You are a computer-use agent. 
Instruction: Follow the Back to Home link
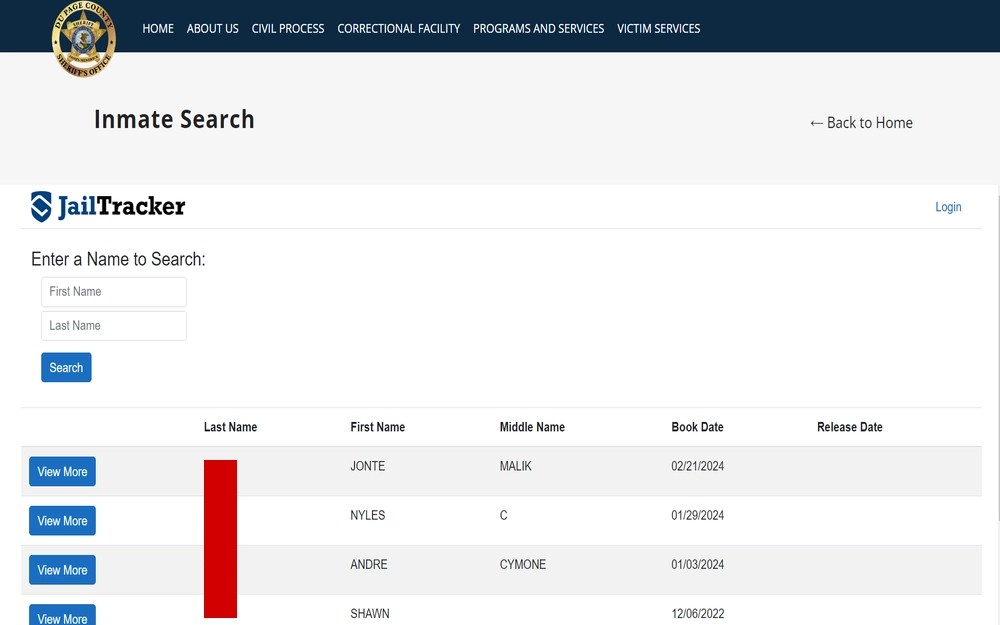click(868, 122)
